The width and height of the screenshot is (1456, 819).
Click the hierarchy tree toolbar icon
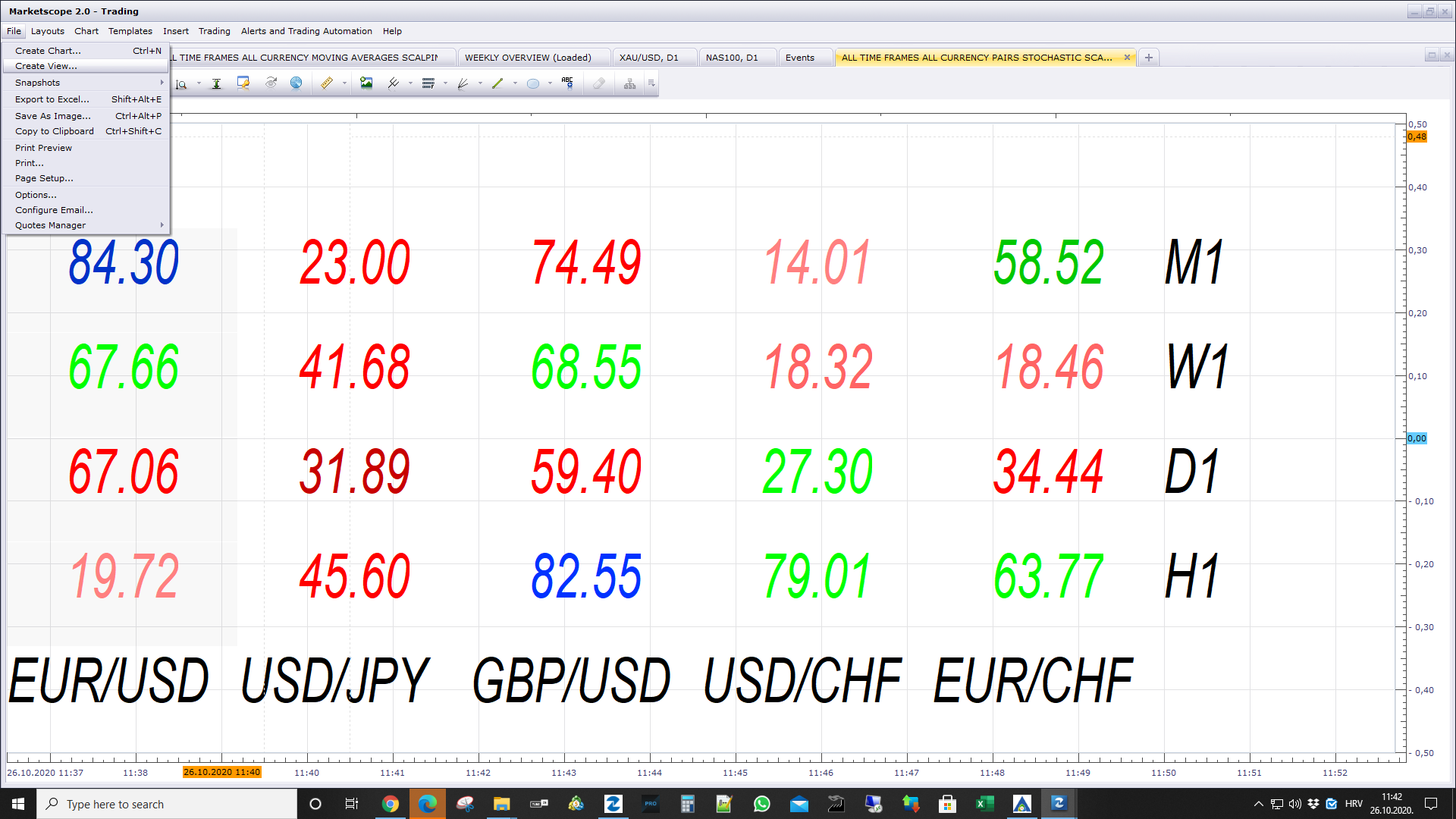point(630,83)
